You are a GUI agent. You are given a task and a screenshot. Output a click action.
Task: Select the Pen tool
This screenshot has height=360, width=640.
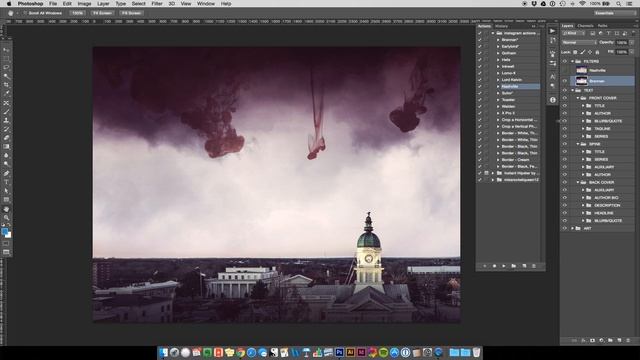point(6,173)
